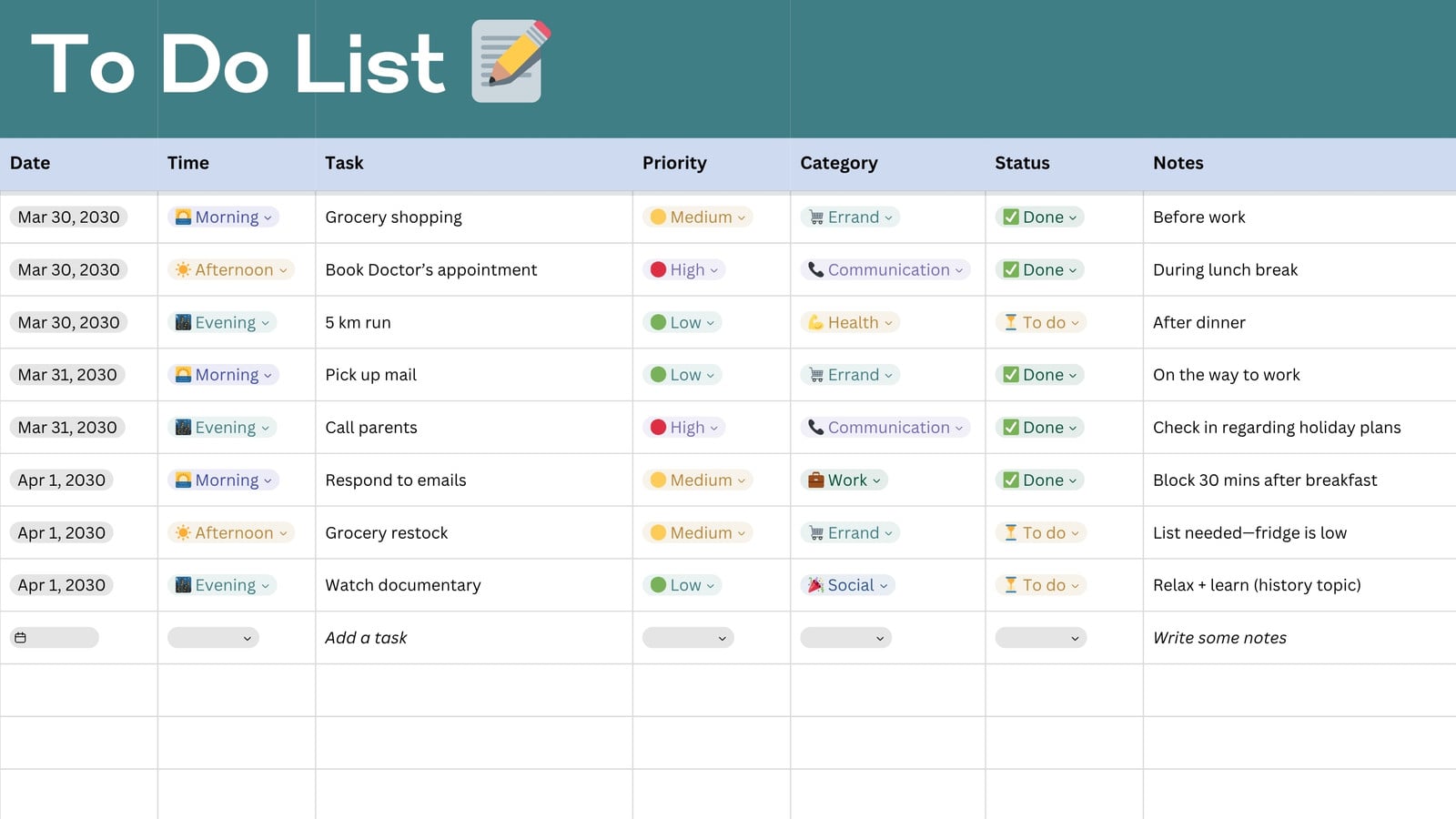Click the sunrise icon in Respond to emails row

click(183, 480)
